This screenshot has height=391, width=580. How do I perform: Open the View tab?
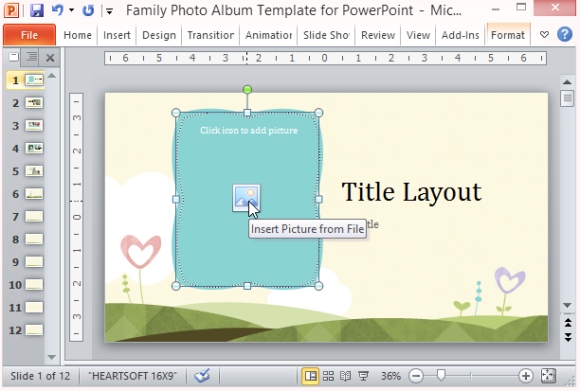click(x=418, y=35)
